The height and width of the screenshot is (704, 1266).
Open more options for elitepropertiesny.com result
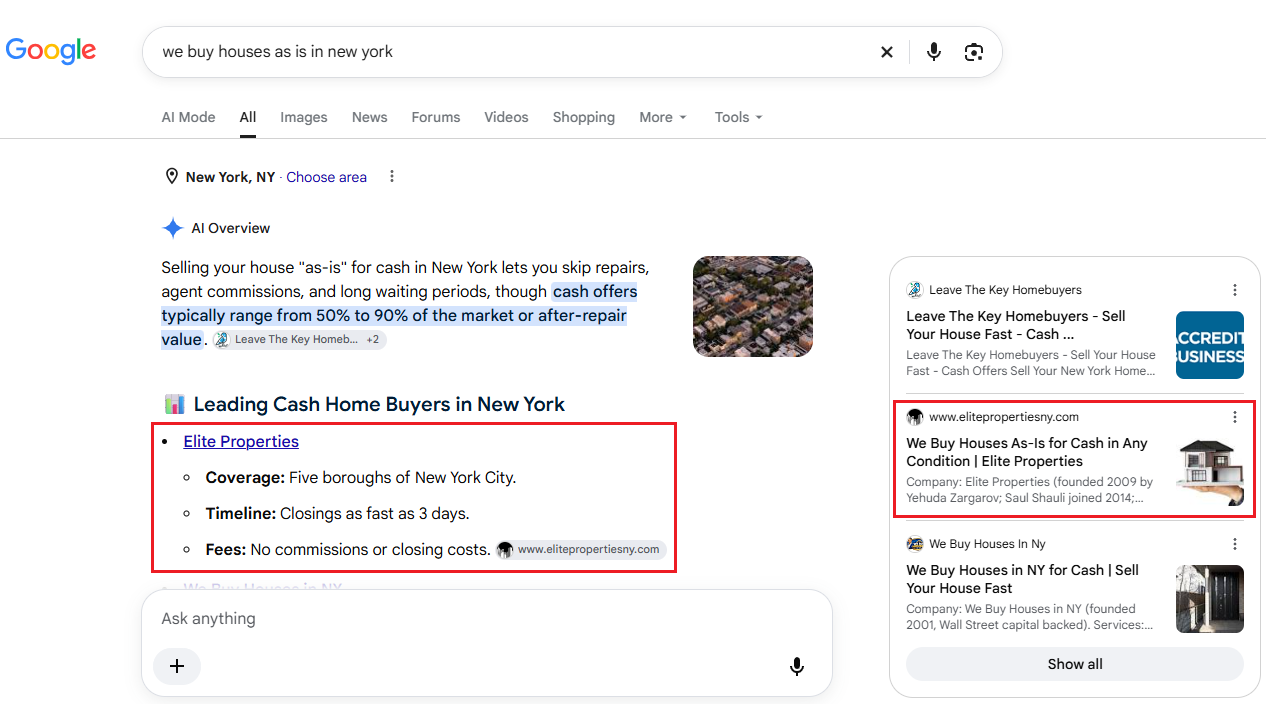pos(1235,417)
